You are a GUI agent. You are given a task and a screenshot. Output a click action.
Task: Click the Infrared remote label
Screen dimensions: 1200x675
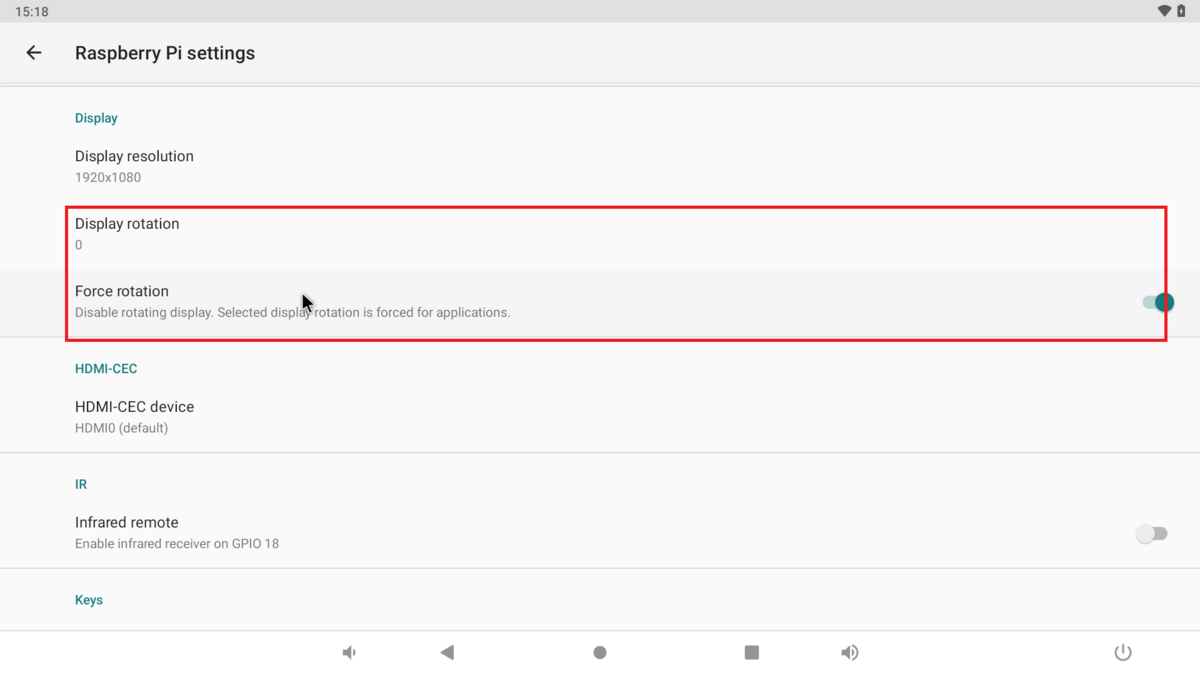[127, 522]
